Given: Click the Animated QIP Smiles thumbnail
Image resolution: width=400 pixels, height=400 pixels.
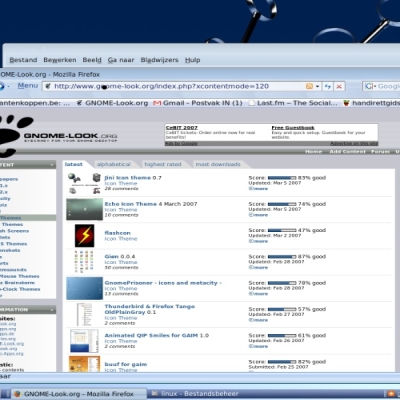Looking at the screenshot, I should point(84,341).
